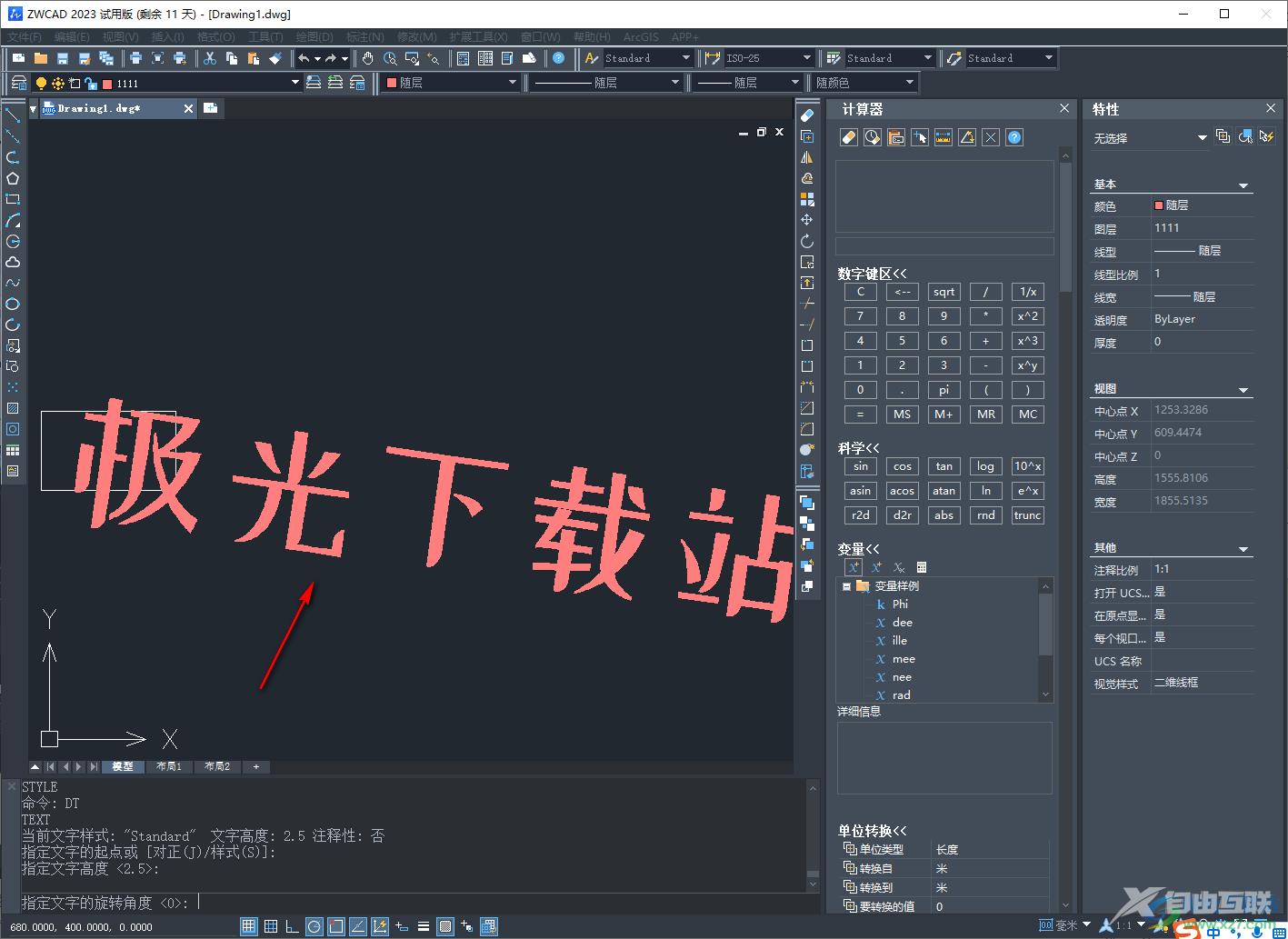This screenshot has width=1288, height=939.
Task: Collapse the 科学 section
Action: [859, 448]
